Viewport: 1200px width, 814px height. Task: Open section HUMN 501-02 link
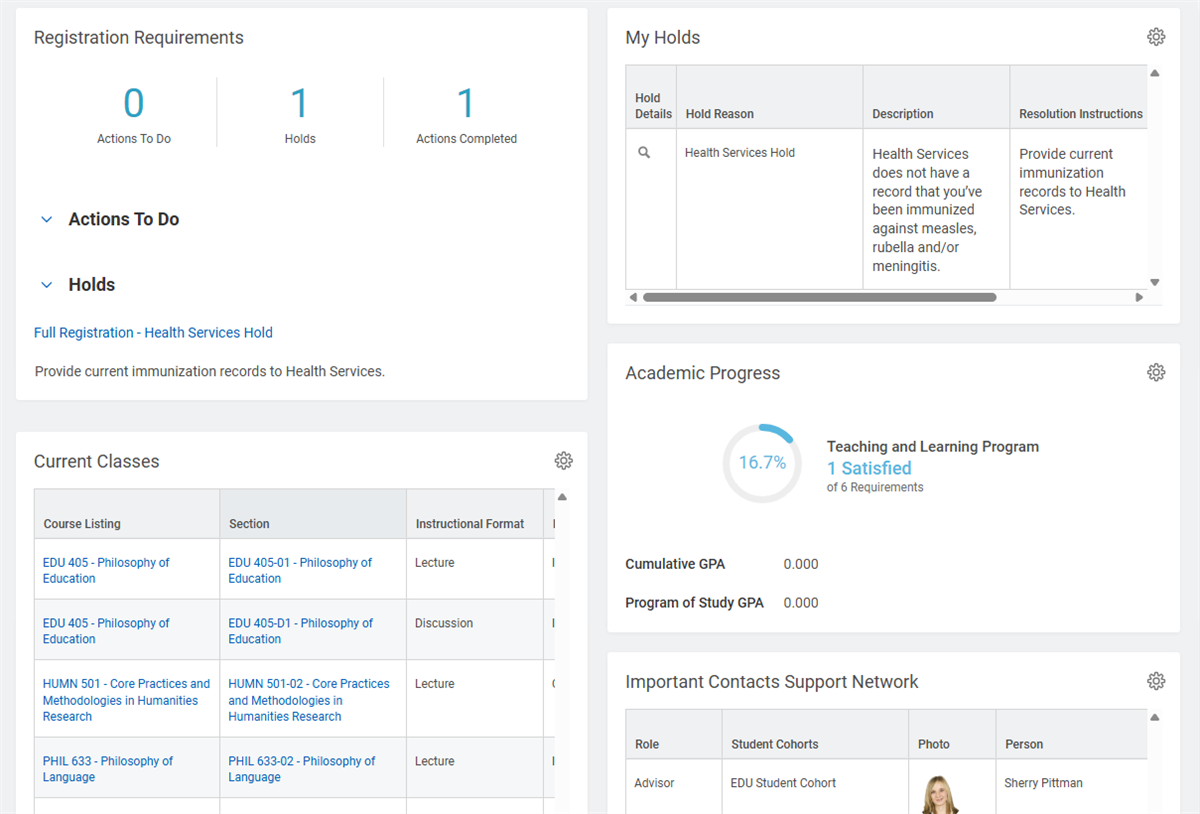point(309,700)
